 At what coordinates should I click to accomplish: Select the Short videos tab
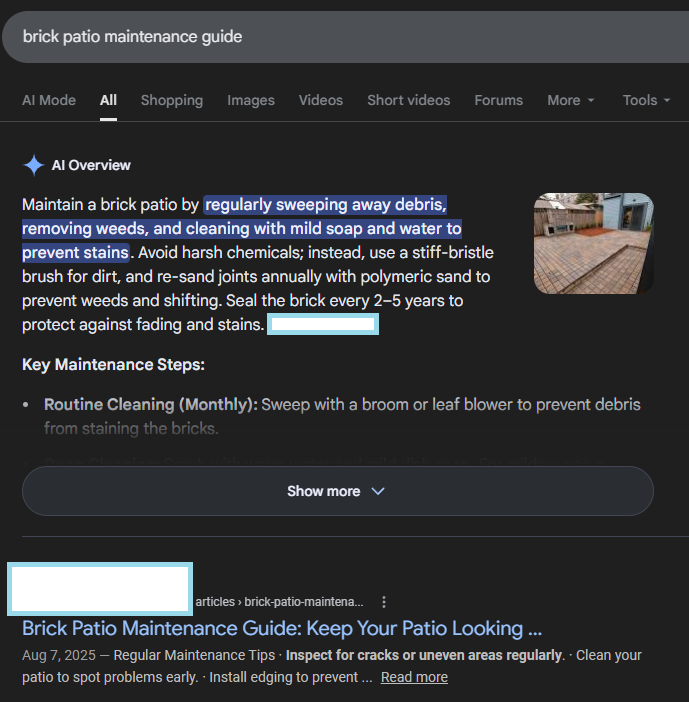coord(408,100)
